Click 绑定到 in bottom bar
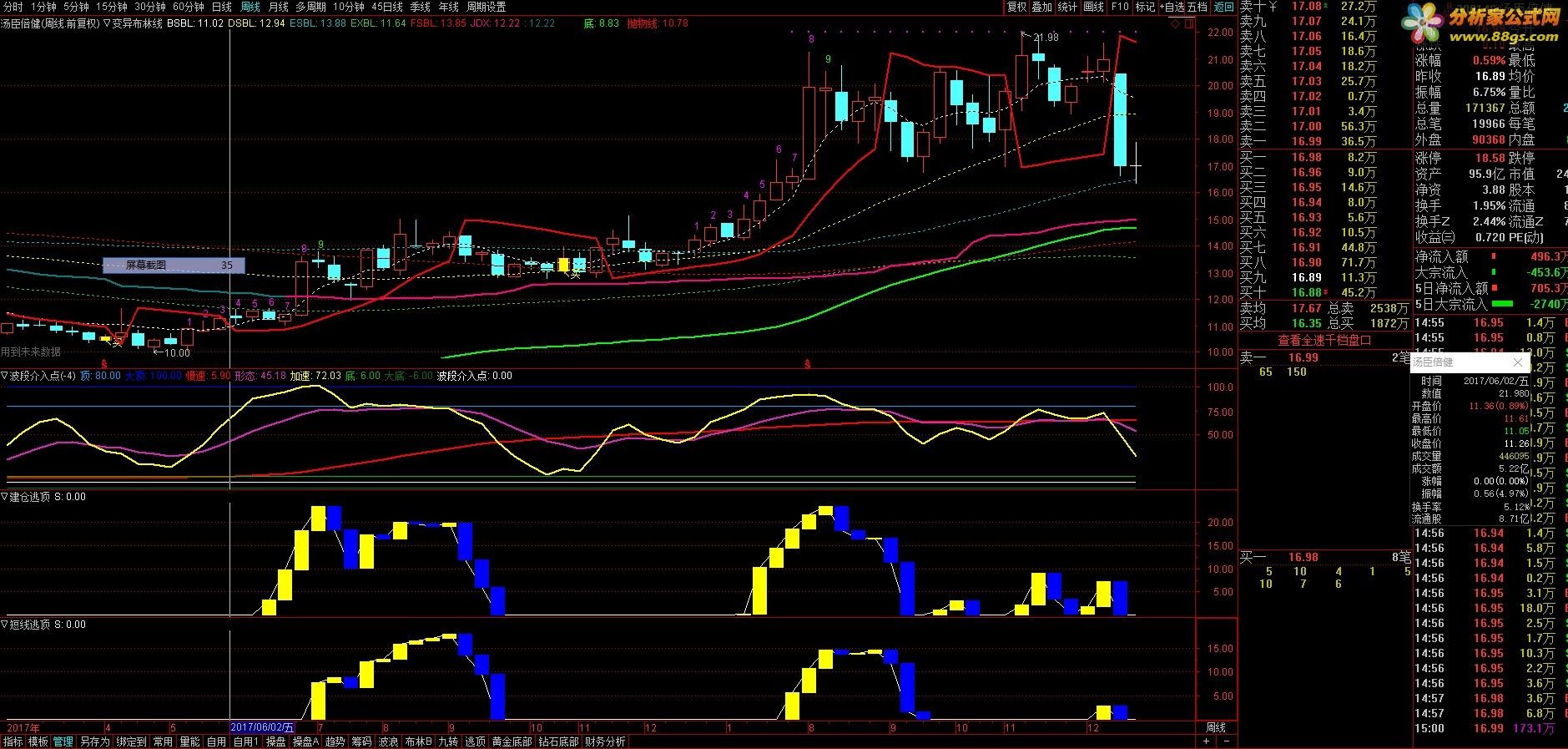Screen dimensions: 1568x749 click(x=131, y=741)
